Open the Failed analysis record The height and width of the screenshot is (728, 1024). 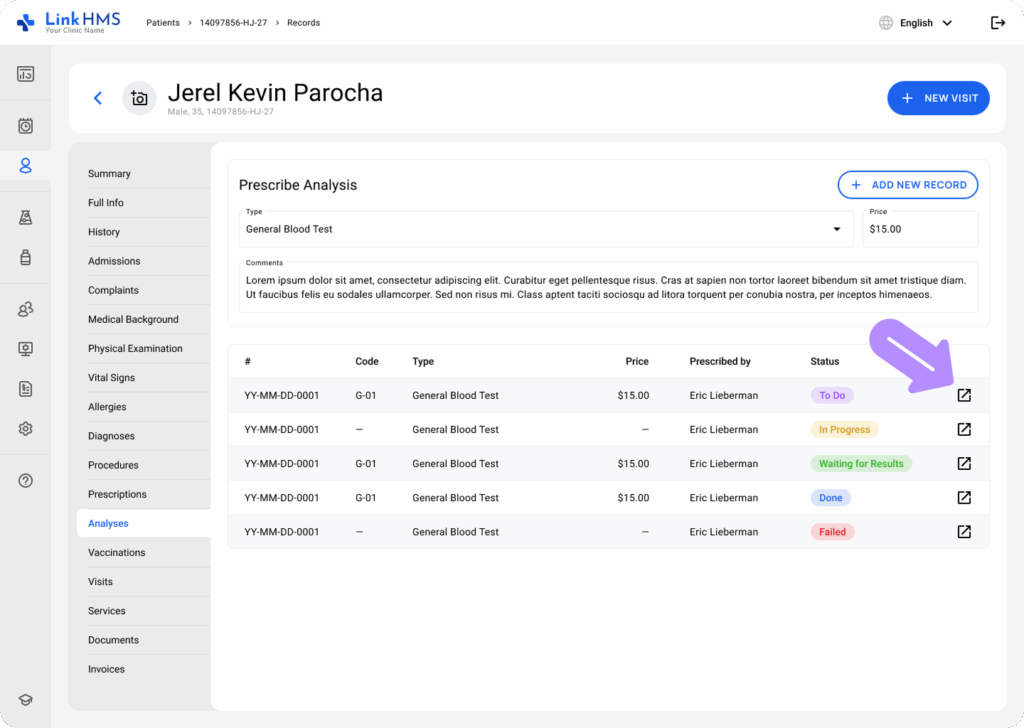tap(964, 531)
